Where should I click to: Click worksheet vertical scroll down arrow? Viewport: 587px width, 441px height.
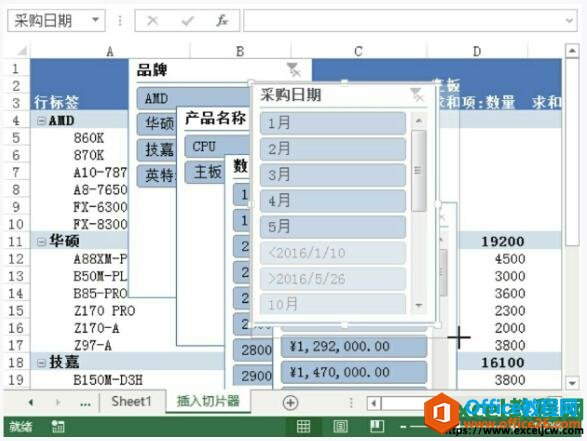click(x=572, y=383)
